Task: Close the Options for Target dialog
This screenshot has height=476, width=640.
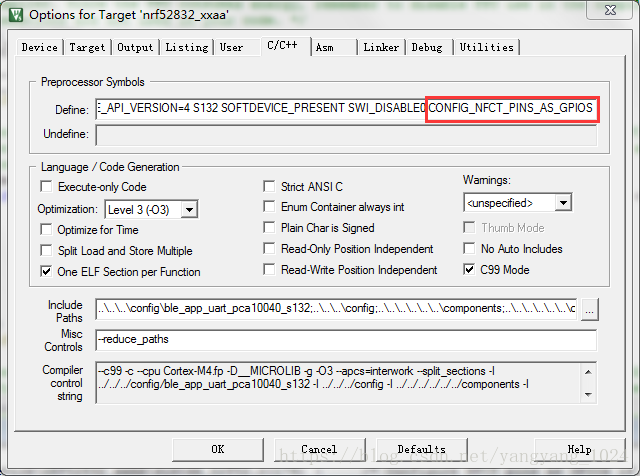Action: pyautogui.click(x=610, y=10)
